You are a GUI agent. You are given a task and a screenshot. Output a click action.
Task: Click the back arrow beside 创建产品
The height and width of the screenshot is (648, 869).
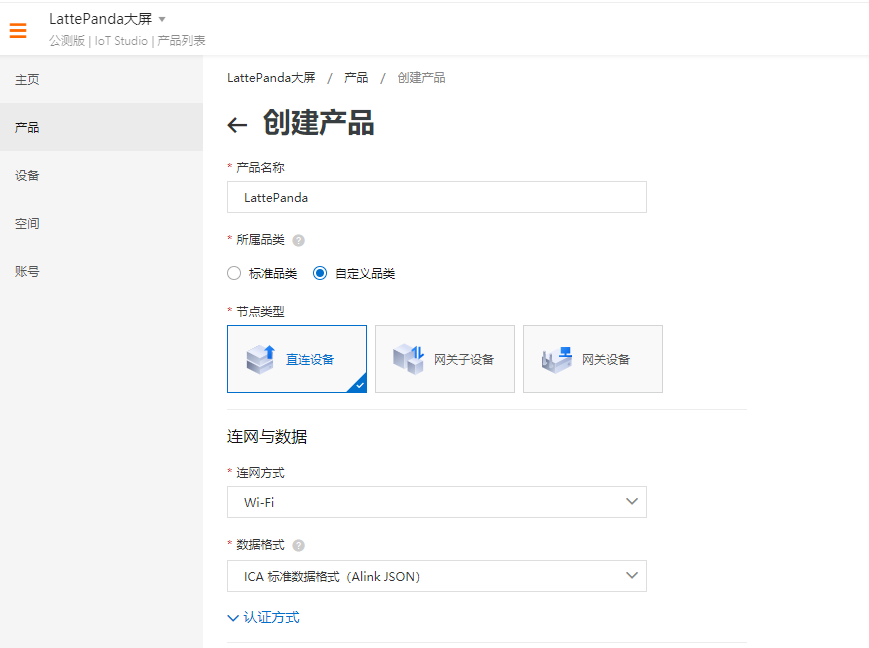click(237, 125)
